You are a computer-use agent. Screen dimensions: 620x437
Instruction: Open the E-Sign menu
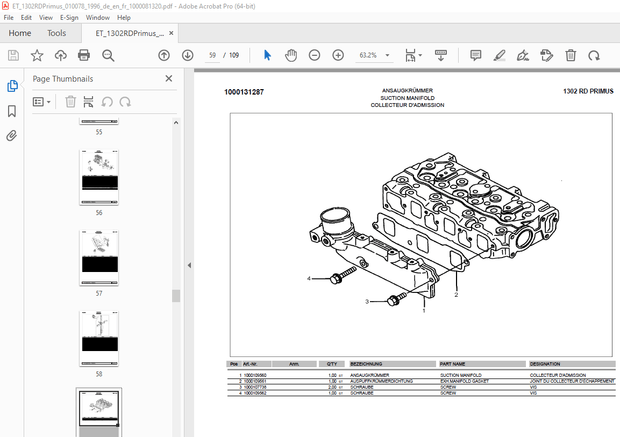[x=69, y=18]
